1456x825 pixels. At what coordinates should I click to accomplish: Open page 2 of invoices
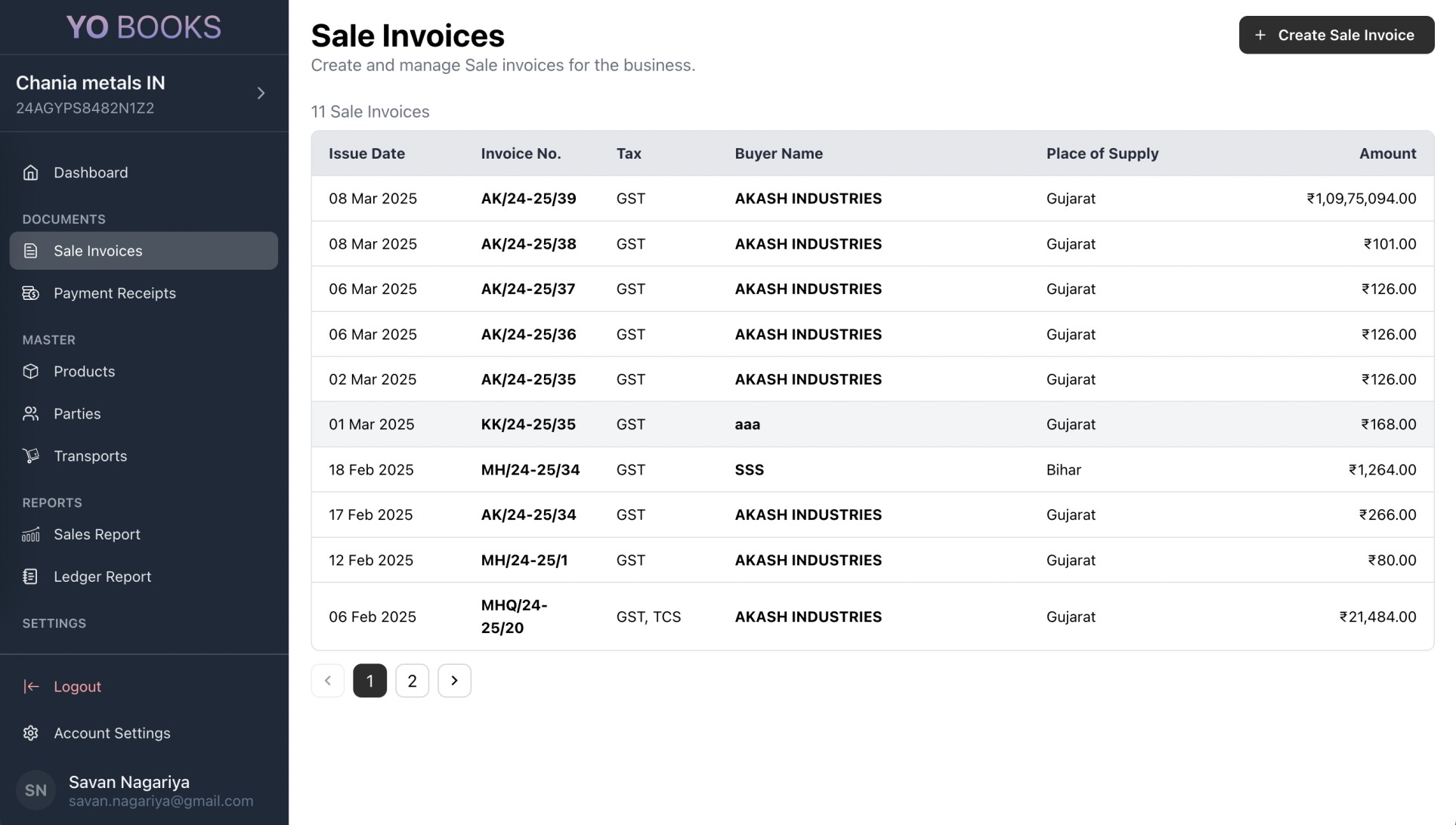click(x=412, y=681)
